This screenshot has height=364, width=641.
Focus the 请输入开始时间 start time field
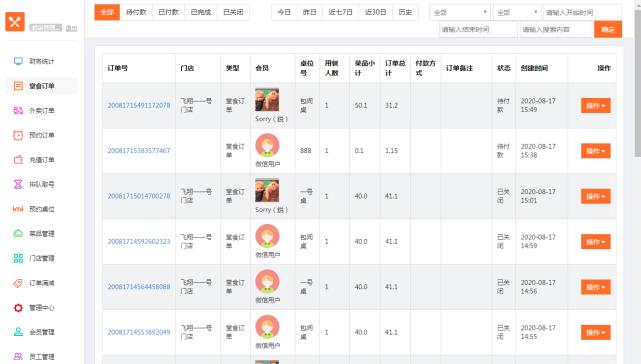583,12
